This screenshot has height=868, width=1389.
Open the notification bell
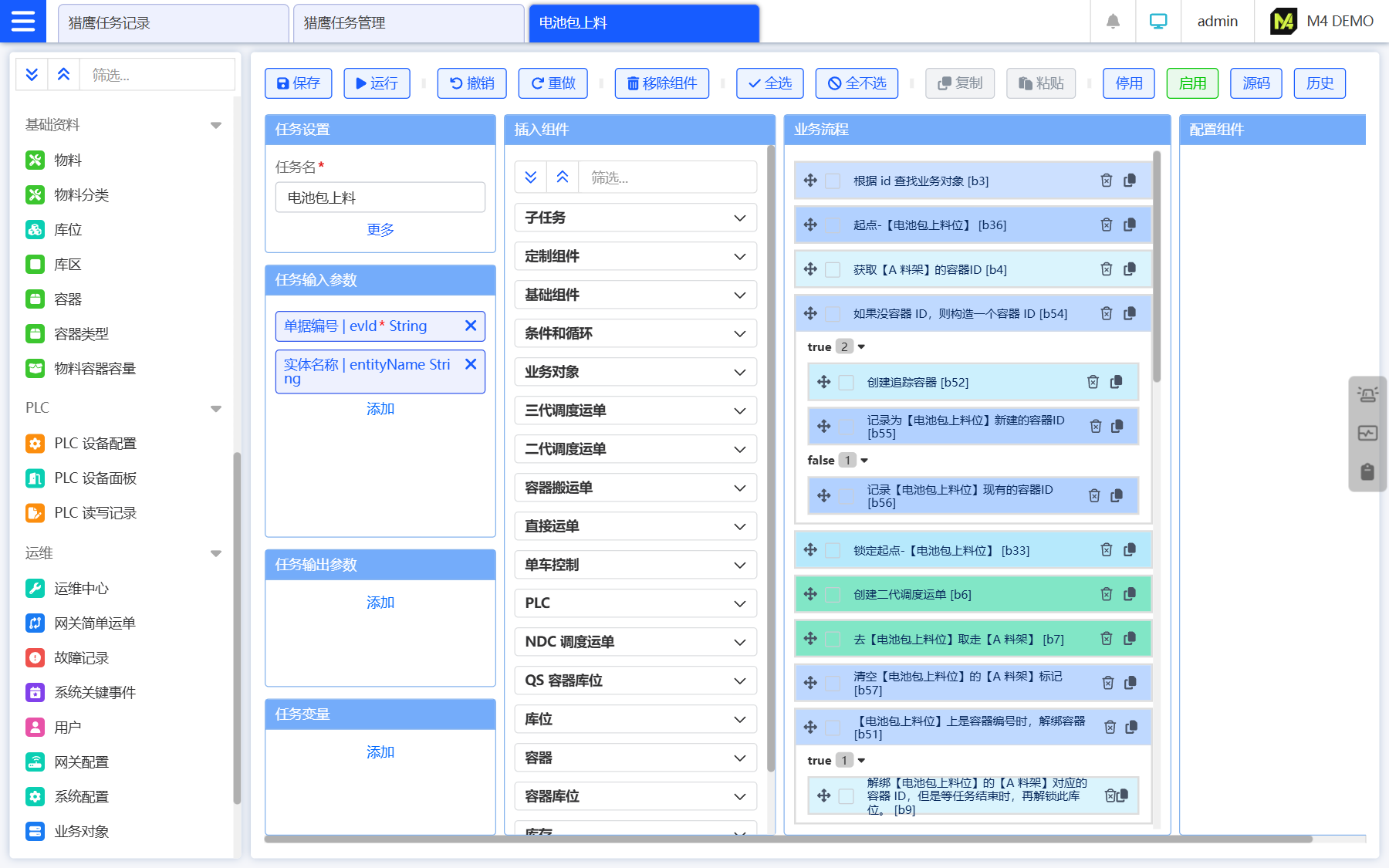pos(1112,22)
